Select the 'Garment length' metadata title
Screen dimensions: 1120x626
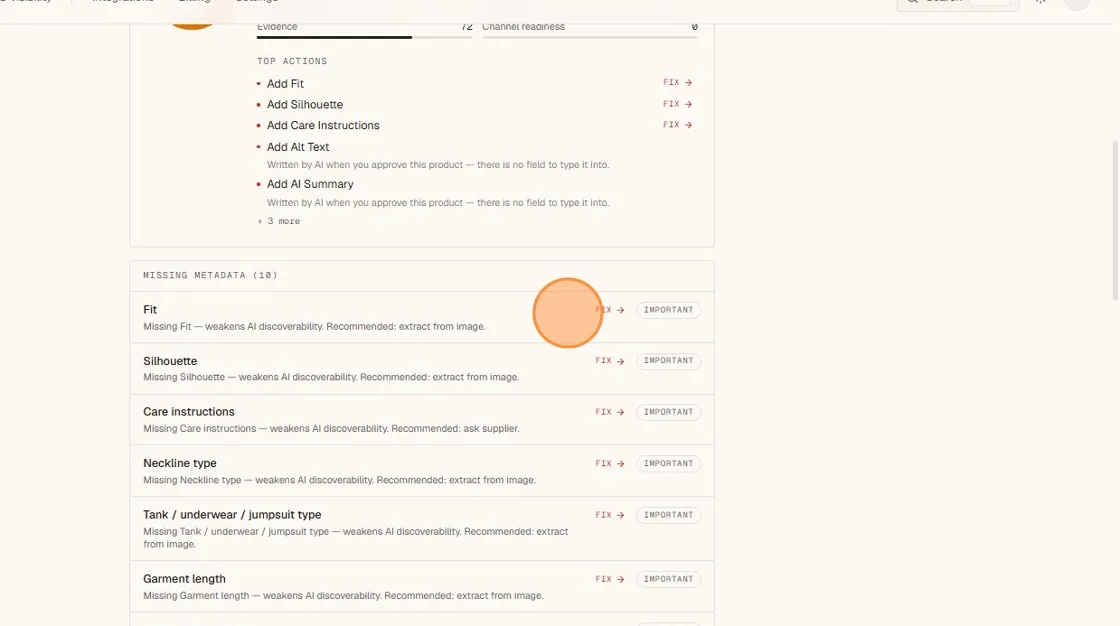[184, 579]
